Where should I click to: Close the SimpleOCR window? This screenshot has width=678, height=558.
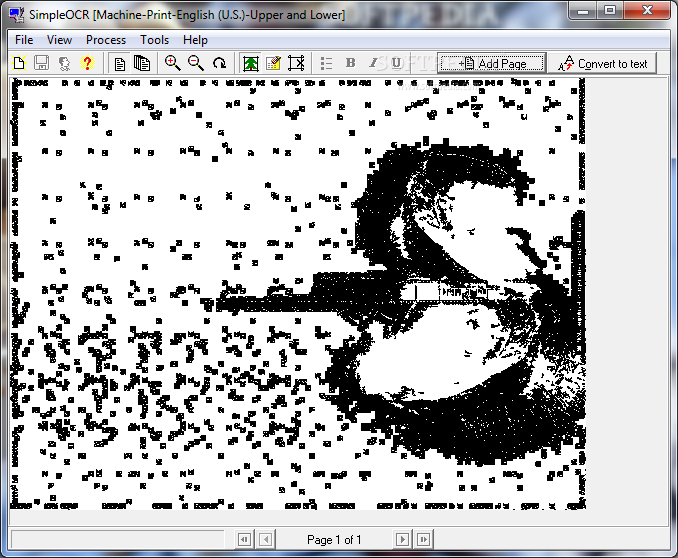coord(647,10)
